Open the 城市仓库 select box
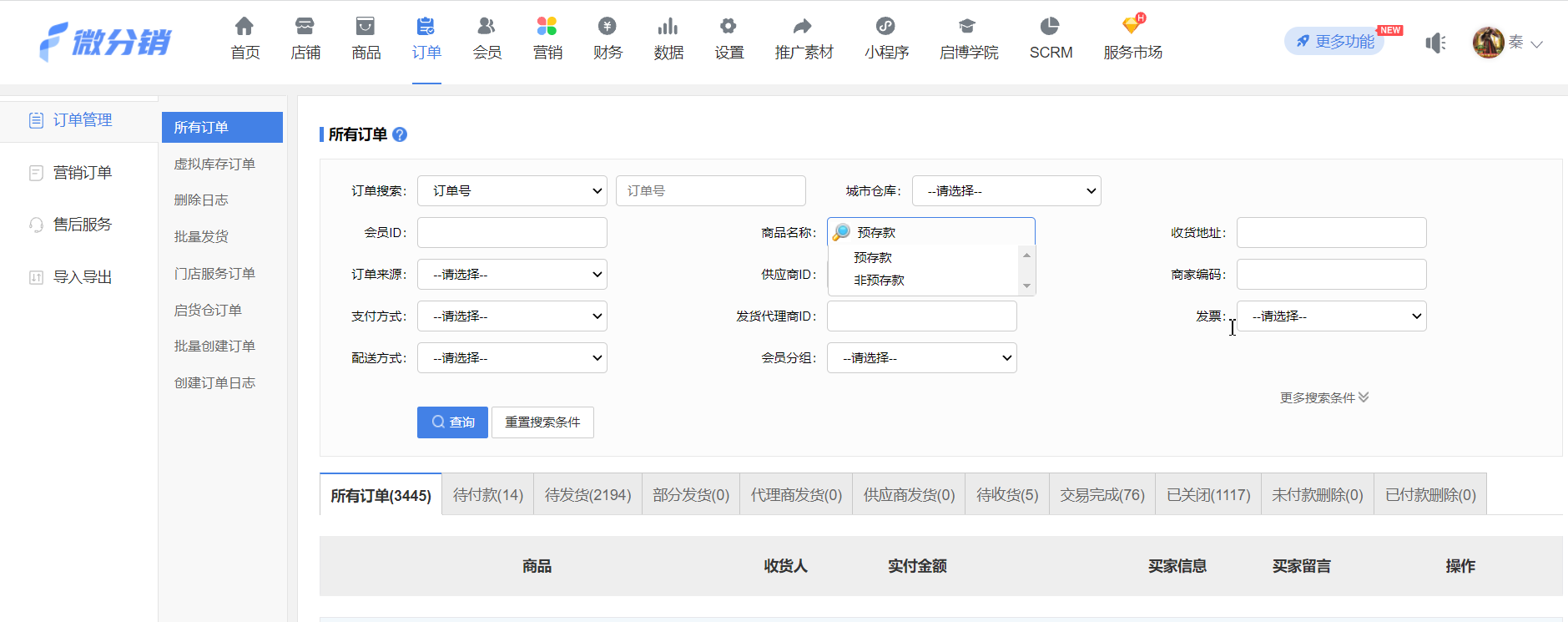Viewport: 1568px width, 622px height. [x=1006, y=191]
